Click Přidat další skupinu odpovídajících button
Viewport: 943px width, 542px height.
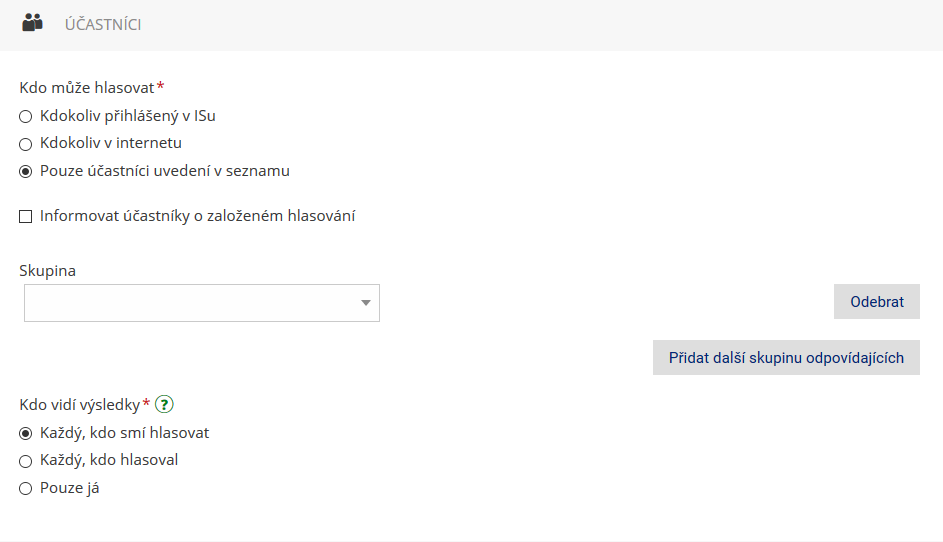pos(786,357)
